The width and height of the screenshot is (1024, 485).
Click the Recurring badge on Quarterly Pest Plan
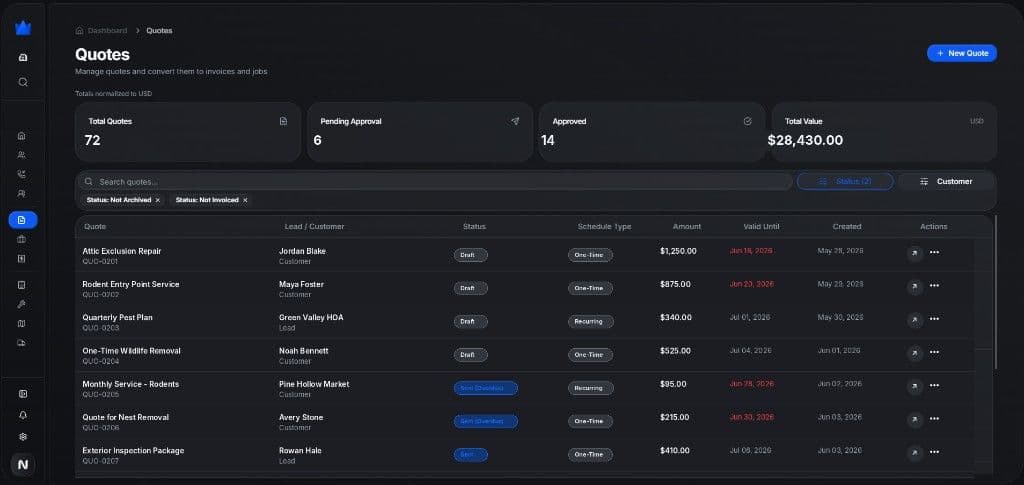point(590,321)
